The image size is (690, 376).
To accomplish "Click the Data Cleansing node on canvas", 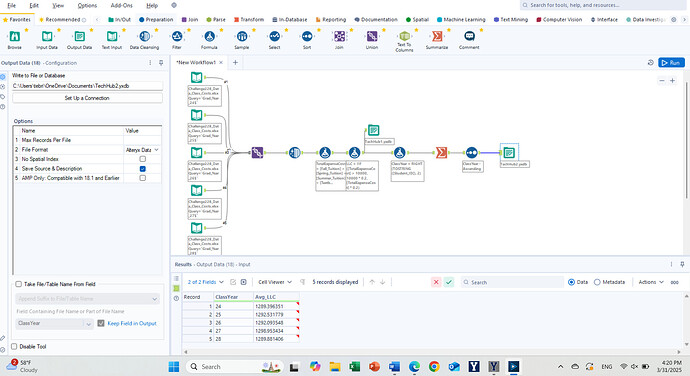I will pos(295,152).
